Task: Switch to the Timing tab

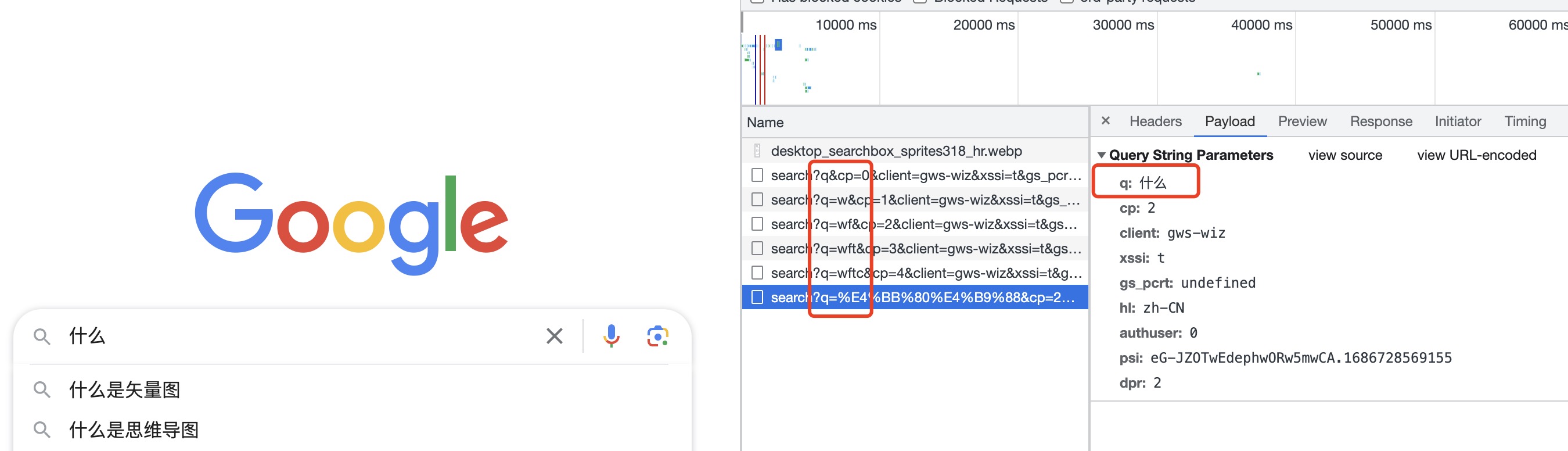Action: 1525,121
